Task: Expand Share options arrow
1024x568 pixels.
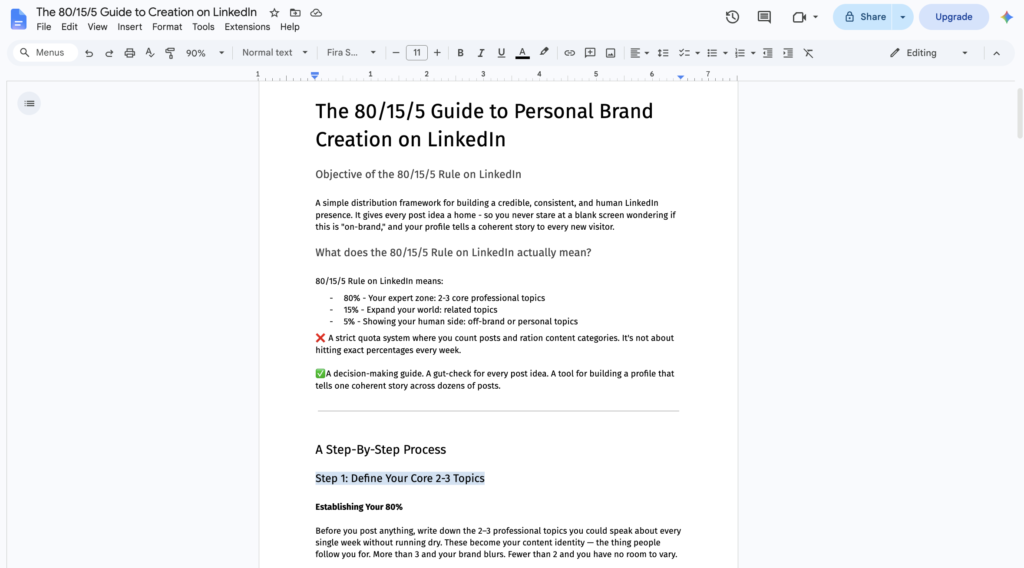Action: pyautogui.click(x=903, y=17)
